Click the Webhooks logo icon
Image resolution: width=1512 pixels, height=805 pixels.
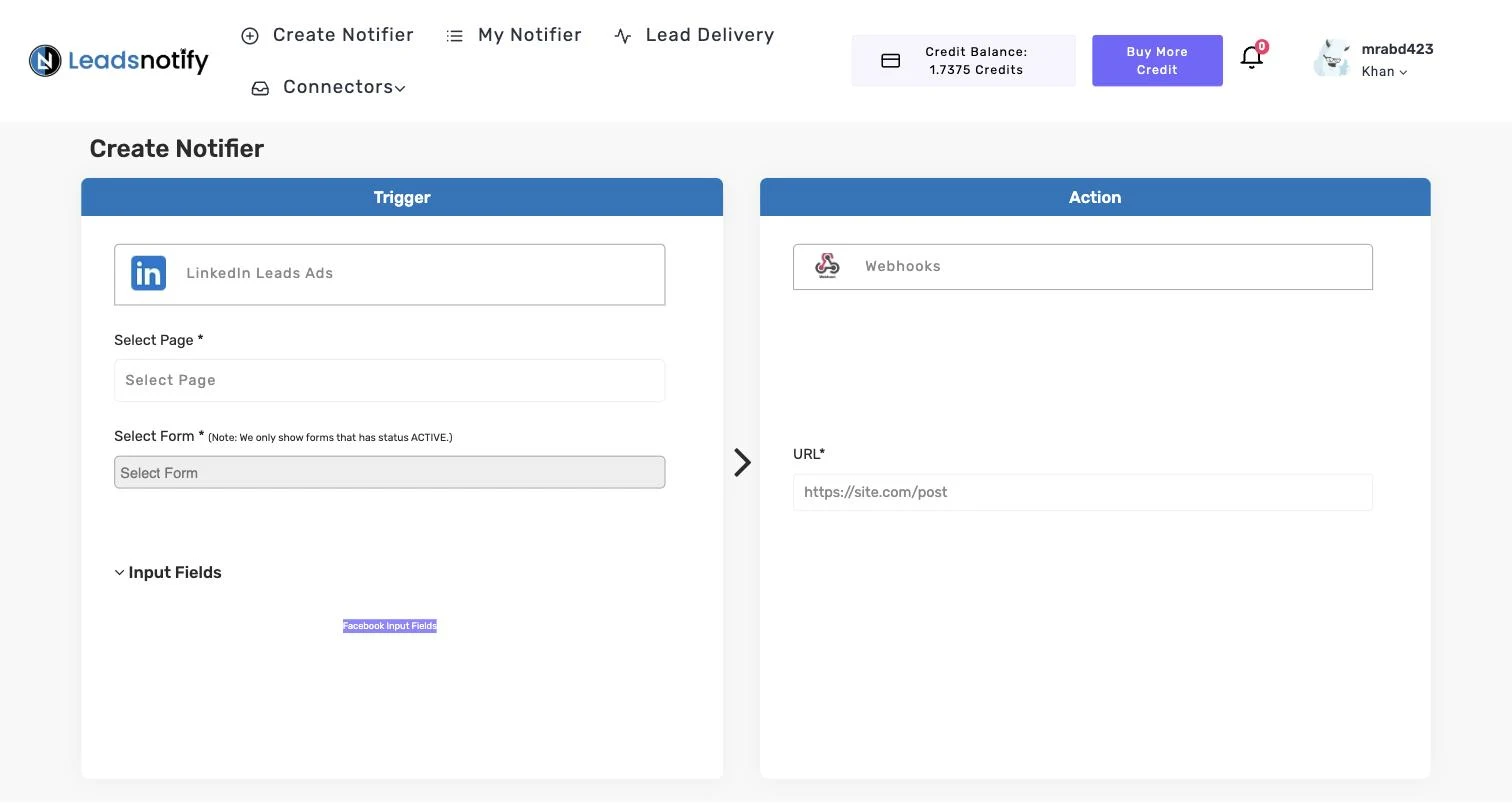(827, 266)
